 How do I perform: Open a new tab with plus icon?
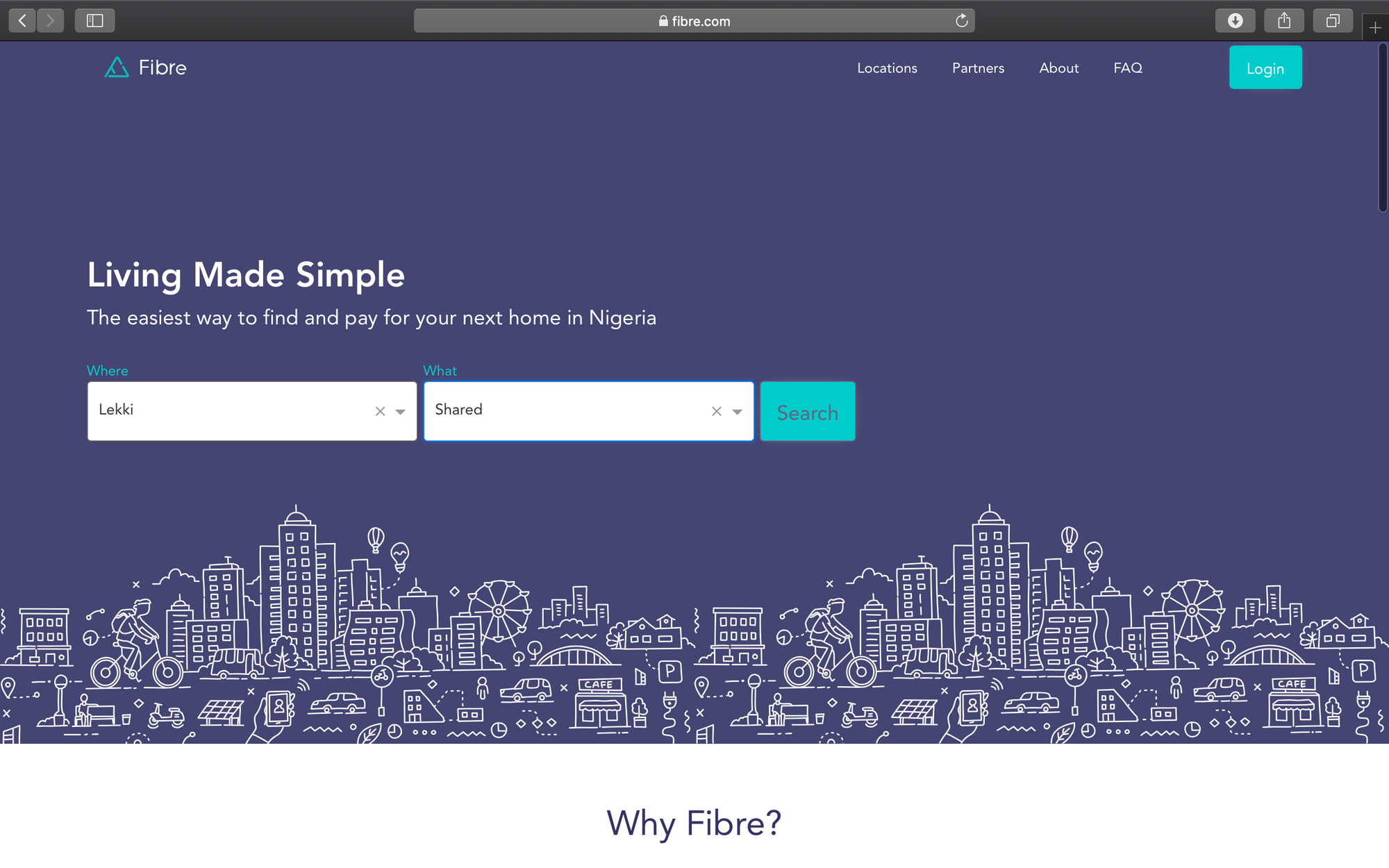tap(1375, 28)
